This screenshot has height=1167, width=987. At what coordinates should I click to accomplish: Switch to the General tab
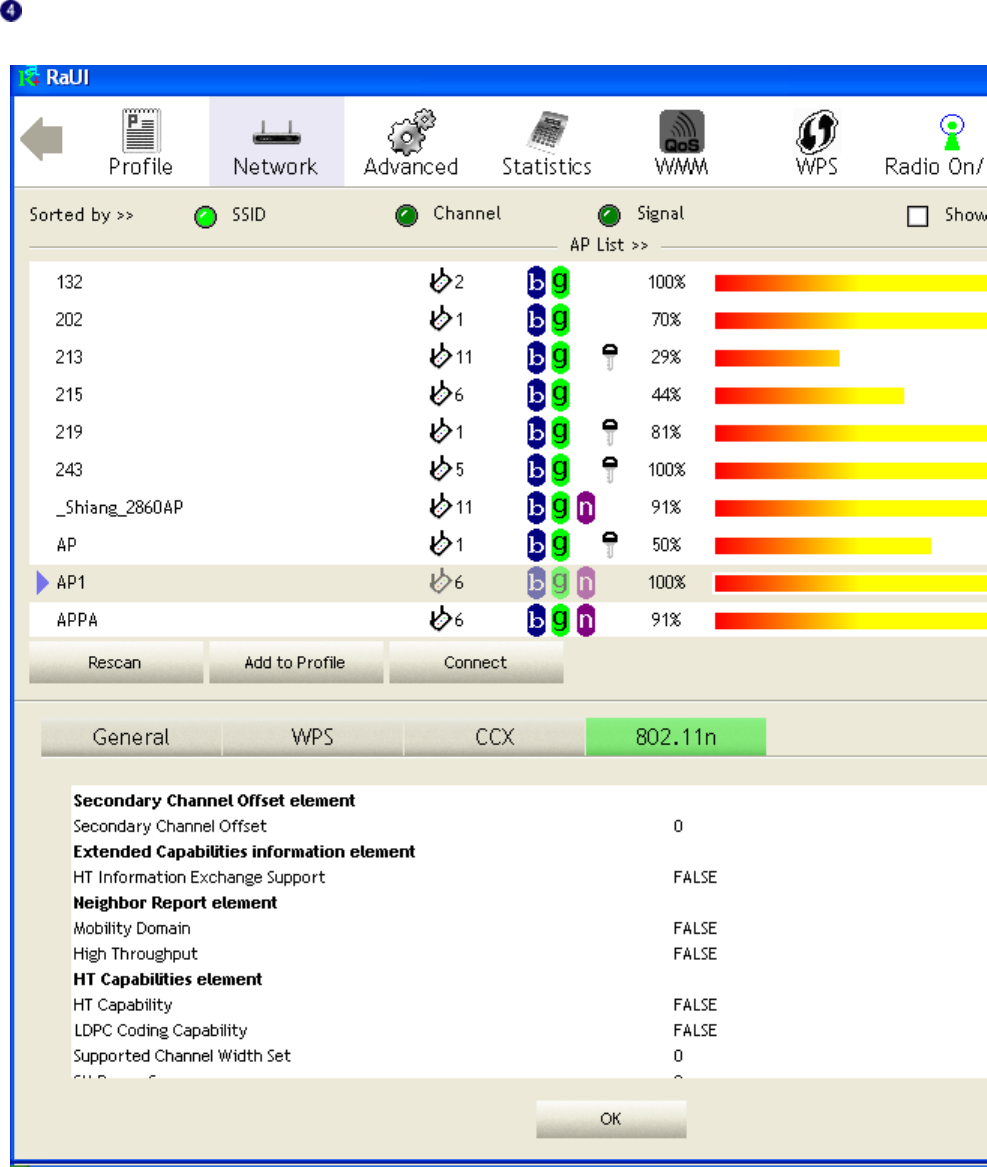[x=131, y=737]
